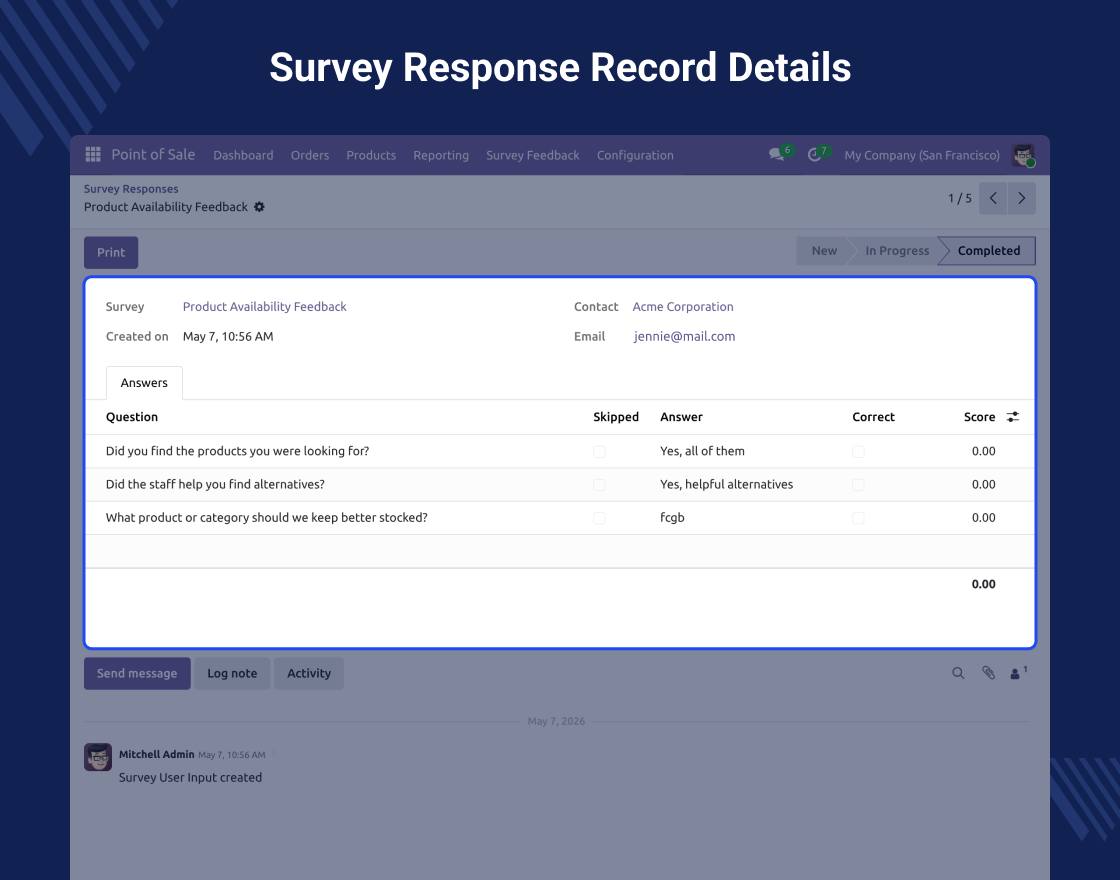Click Mitchell Admin avatar in chatter
Viewport: 1120px width, 880px height.
click(98, 757)
